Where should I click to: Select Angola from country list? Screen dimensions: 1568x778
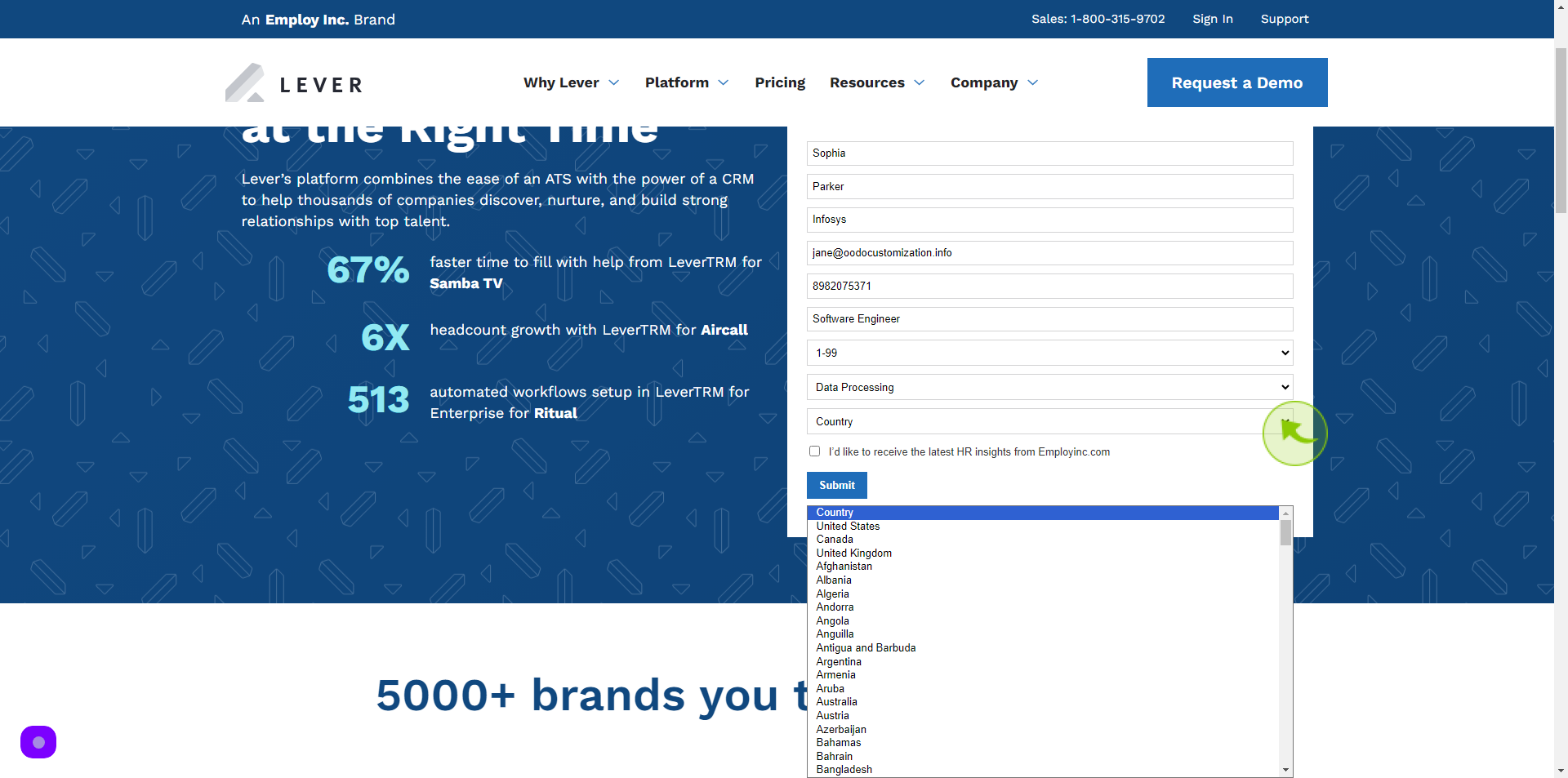tap(1043, 621)
